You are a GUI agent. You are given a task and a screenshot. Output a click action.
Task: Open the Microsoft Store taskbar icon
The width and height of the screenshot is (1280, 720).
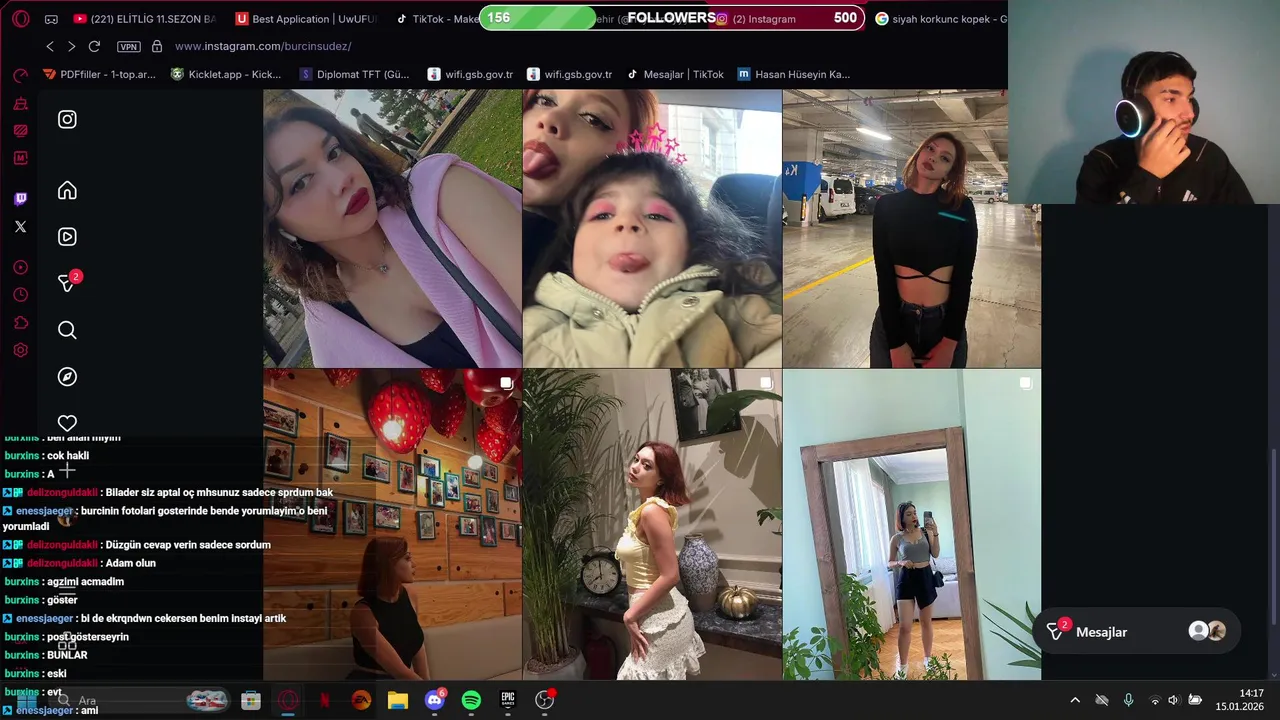[x=251, y=700]
